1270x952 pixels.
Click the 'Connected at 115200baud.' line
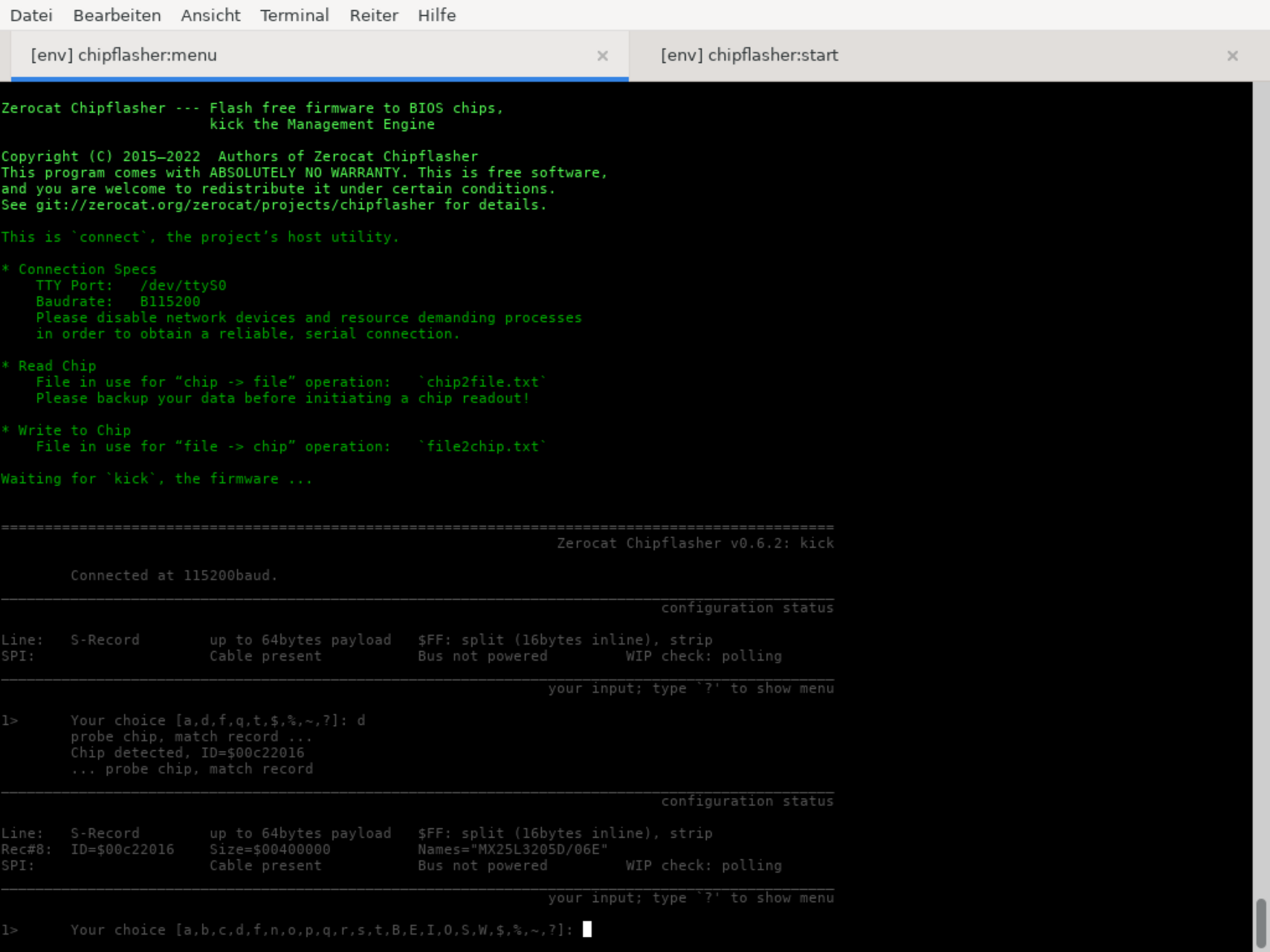coord(174,576)
